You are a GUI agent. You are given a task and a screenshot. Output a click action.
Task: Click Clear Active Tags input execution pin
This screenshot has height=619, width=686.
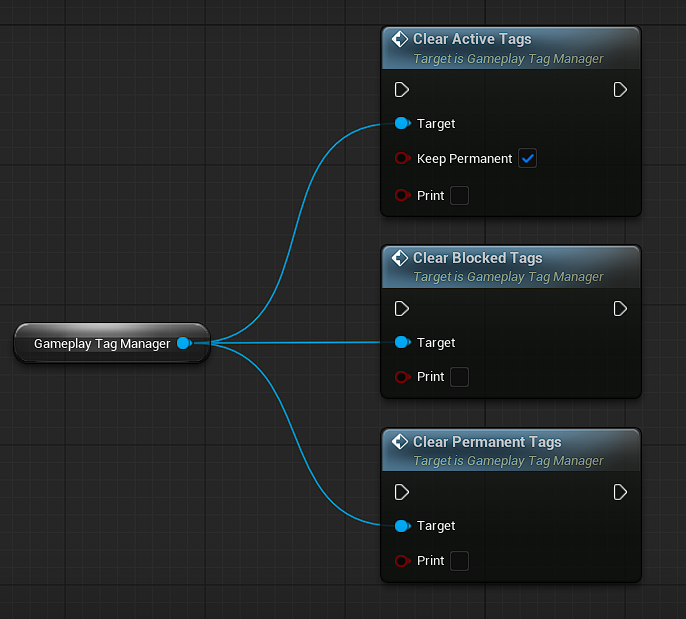pyautogui.click(x=401, y=90)
